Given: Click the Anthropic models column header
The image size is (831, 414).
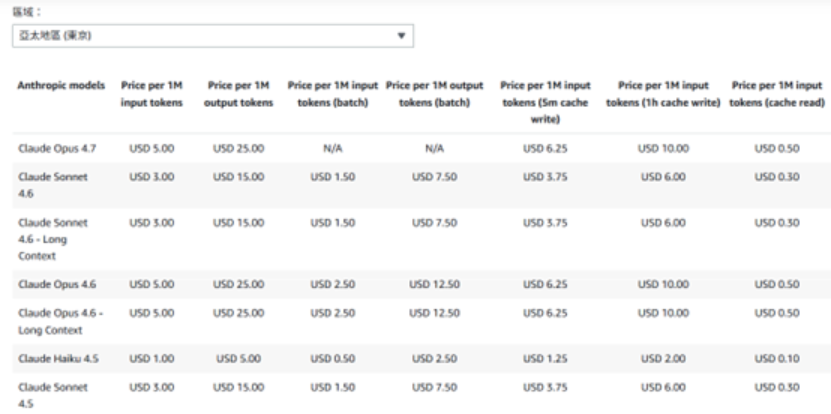Looking at the screenshot, I should [61, 85].
